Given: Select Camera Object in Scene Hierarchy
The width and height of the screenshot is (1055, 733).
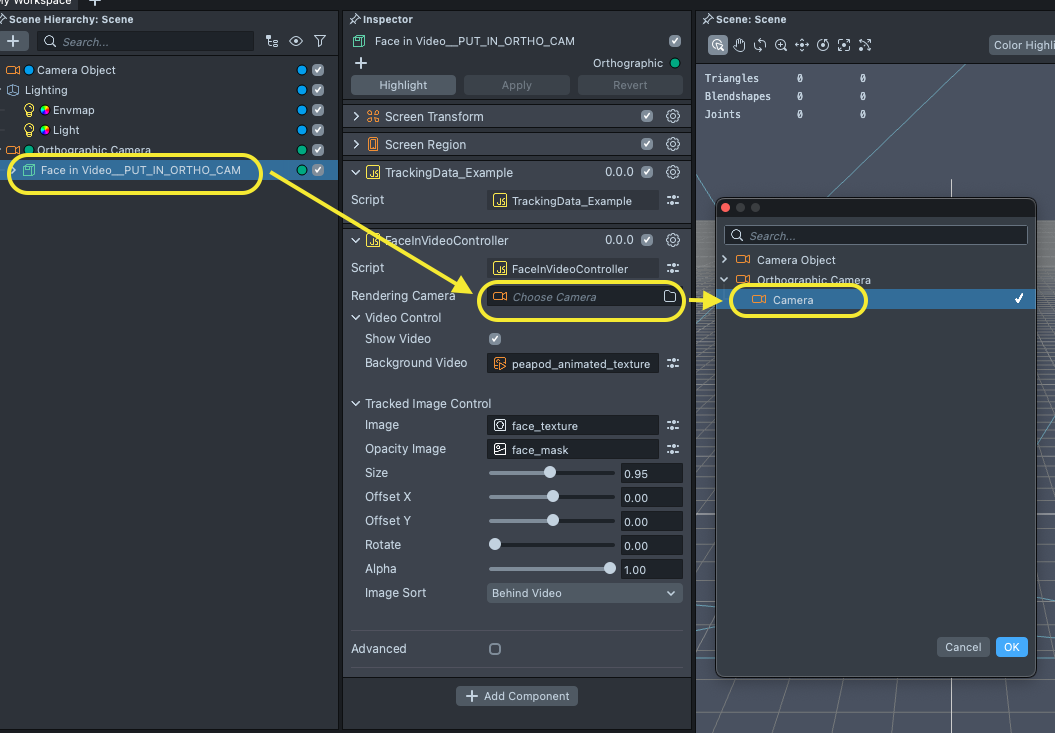Looking at the screenshot, I should point(76,70).
